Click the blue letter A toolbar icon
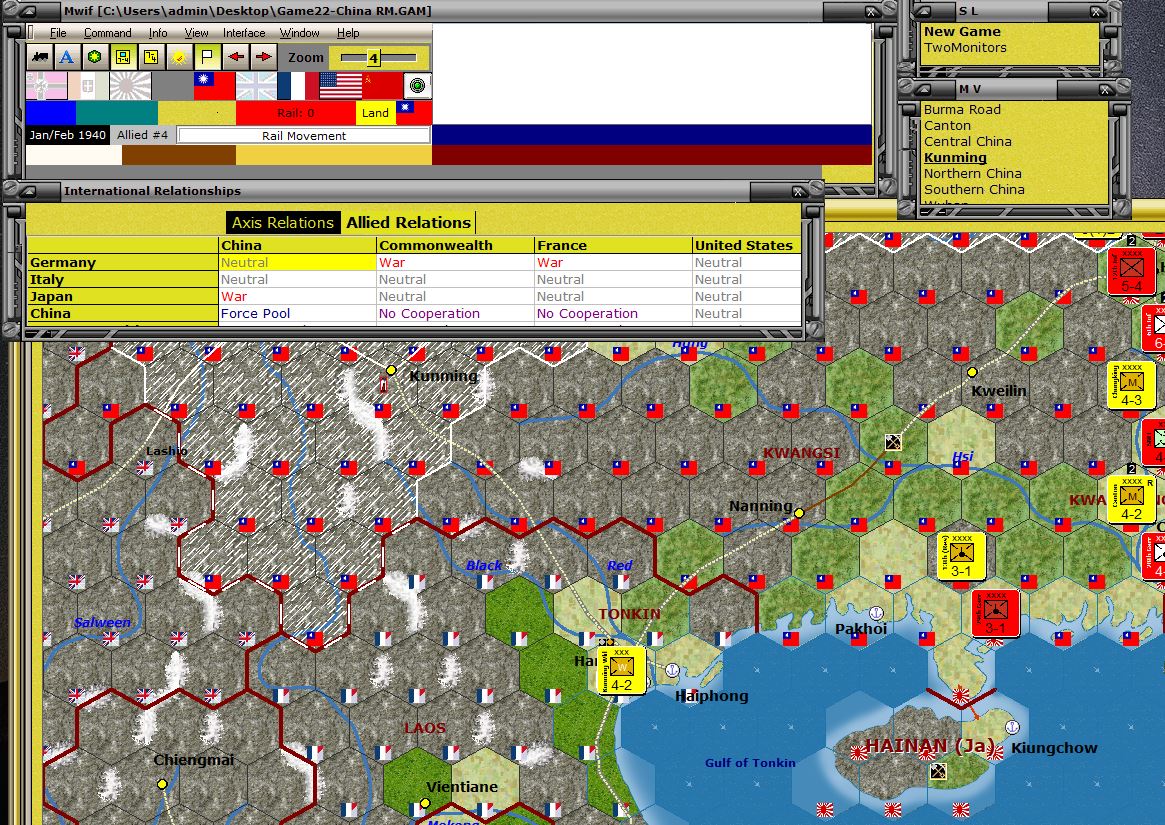Viewport: 1165px width, 825px height. coord(67,57)
